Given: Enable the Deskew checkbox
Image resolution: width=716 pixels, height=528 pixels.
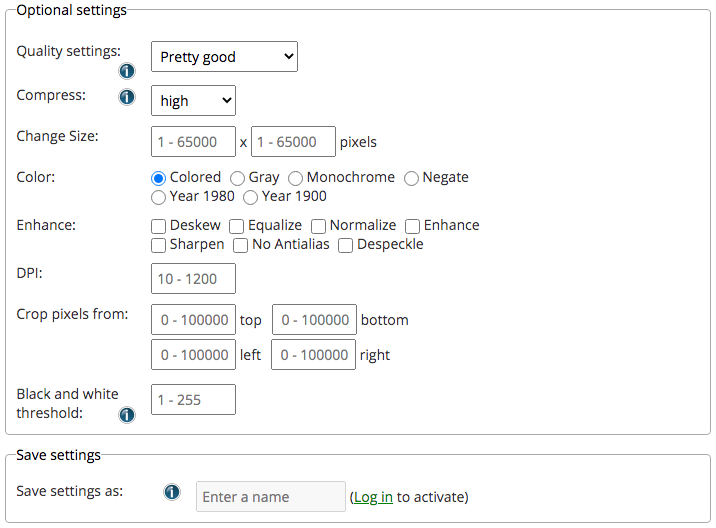Looking at the screenshot, I should (x=158, y=226).
